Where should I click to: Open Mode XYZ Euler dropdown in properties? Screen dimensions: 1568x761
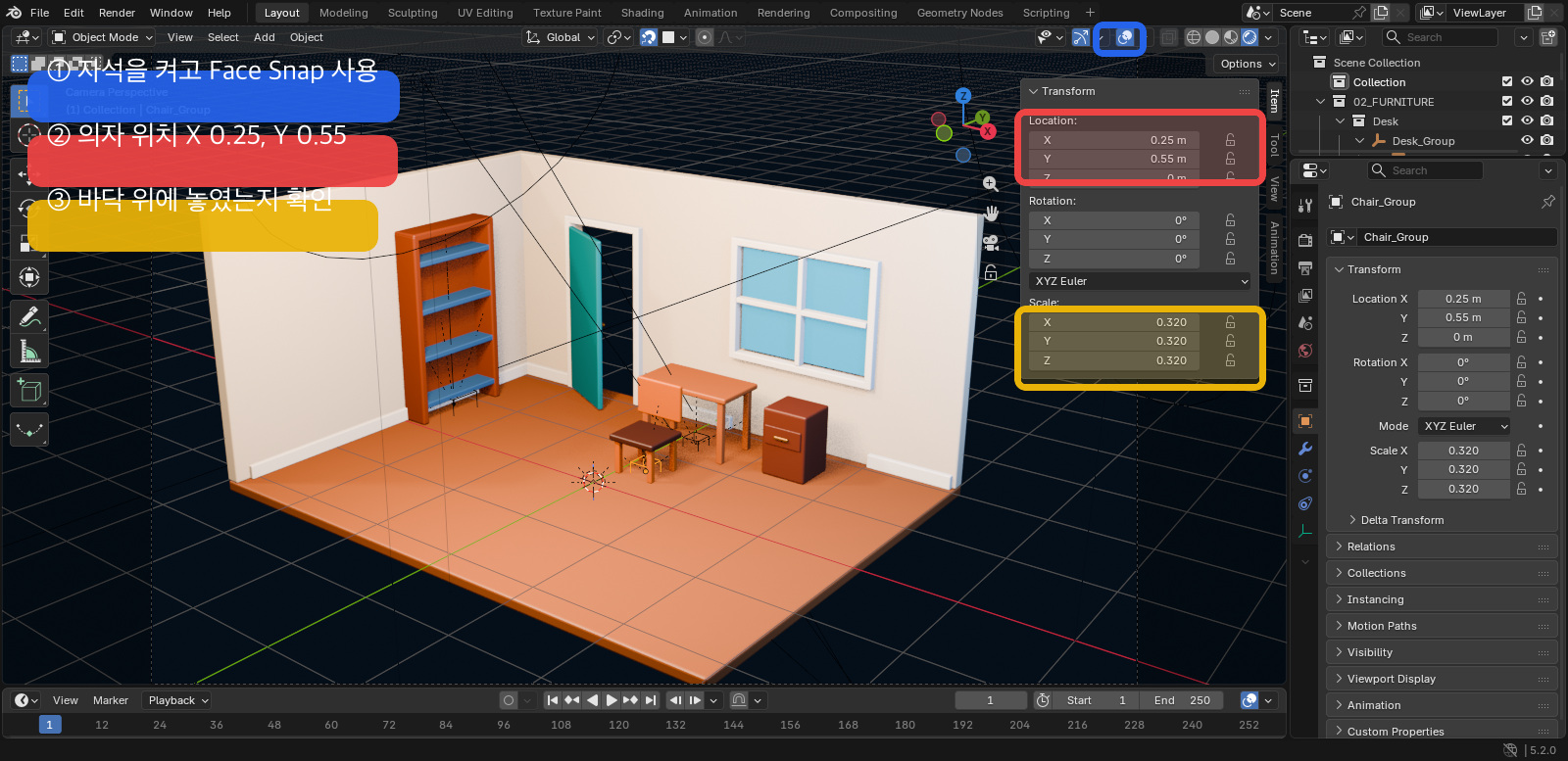coord(1464,426)
